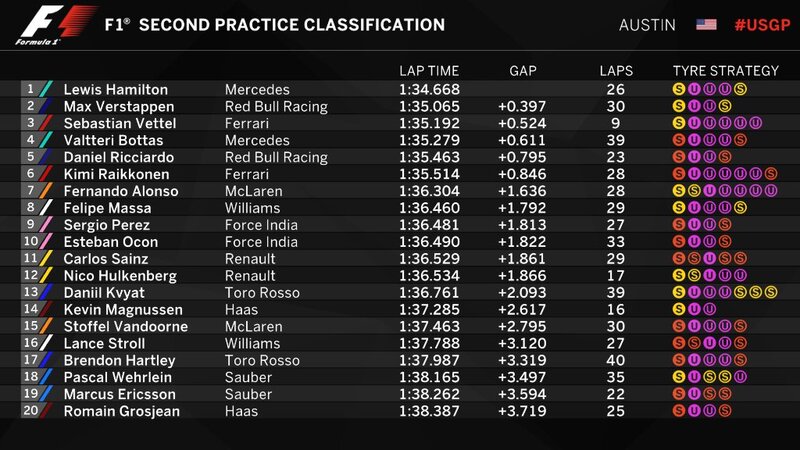Click the AUSTIN location label

(647, 25)
